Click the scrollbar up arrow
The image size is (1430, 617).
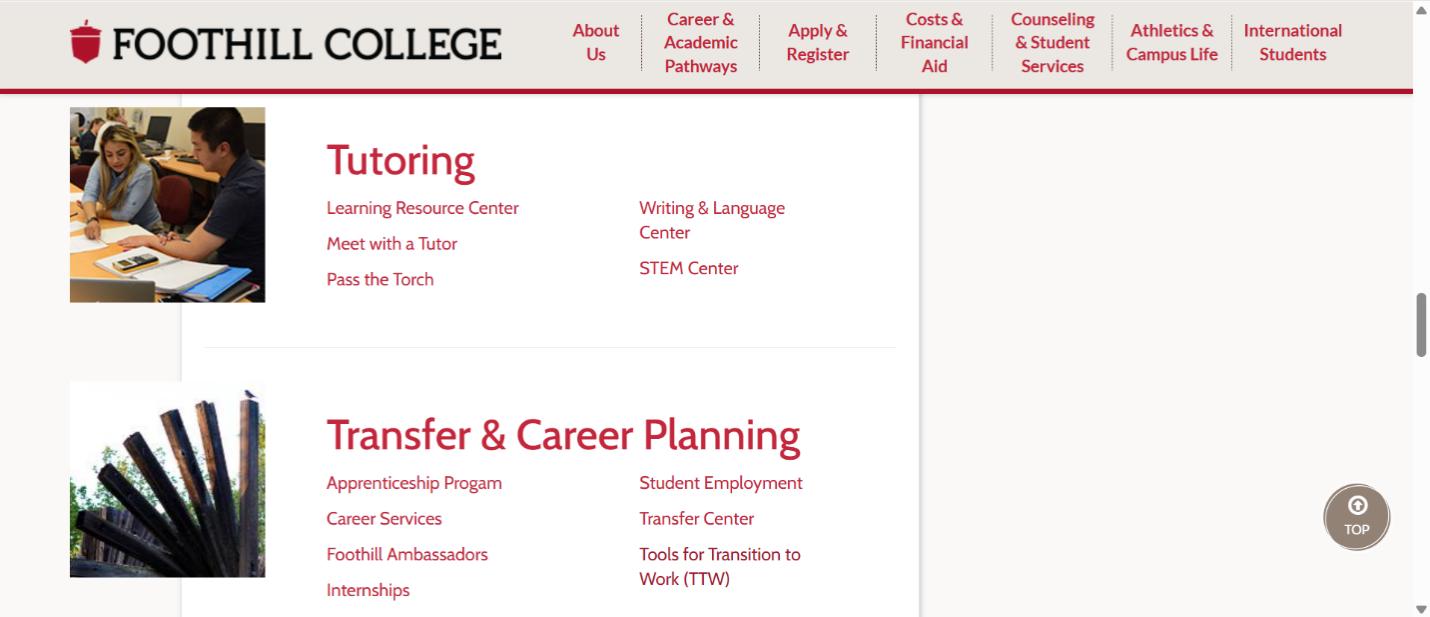(1421, 10)
